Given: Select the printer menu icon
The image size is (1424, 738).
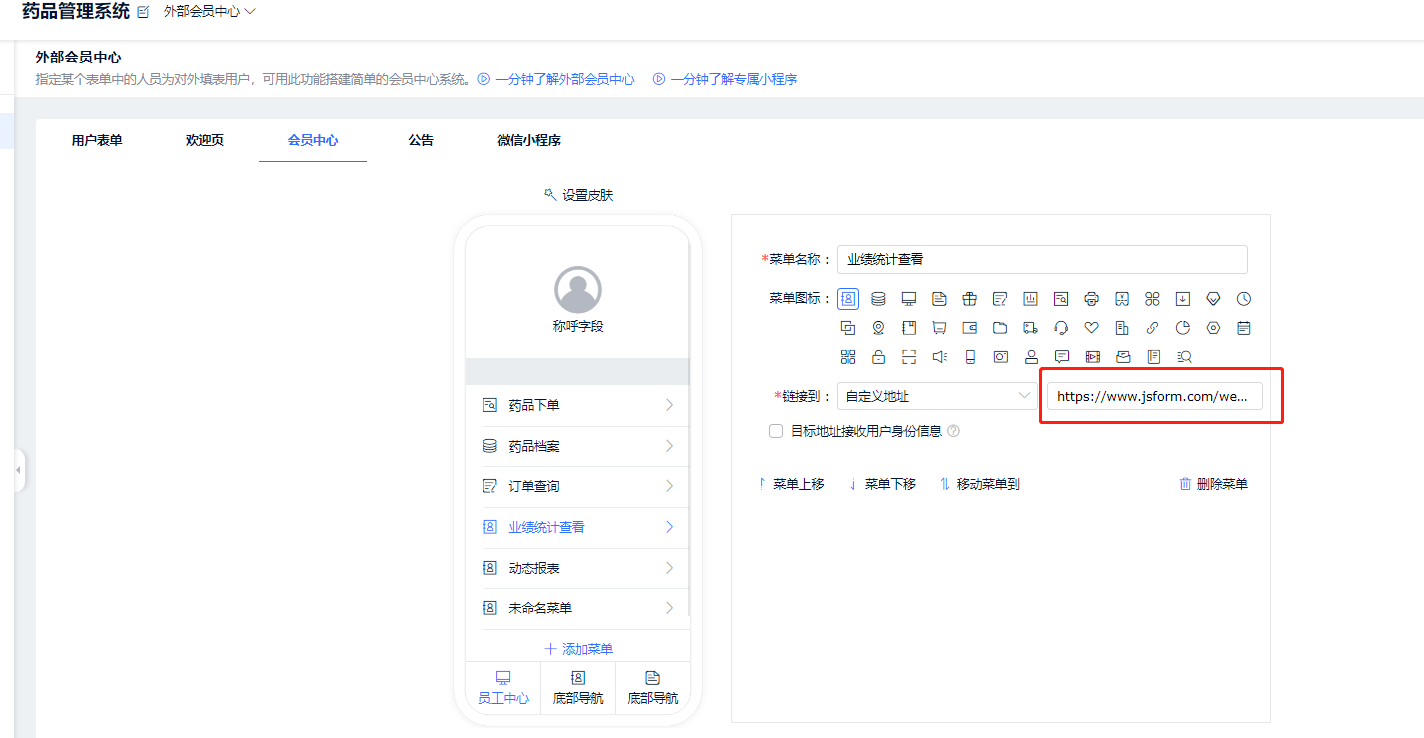Looking at the screenshot, I should [1091, 299].
